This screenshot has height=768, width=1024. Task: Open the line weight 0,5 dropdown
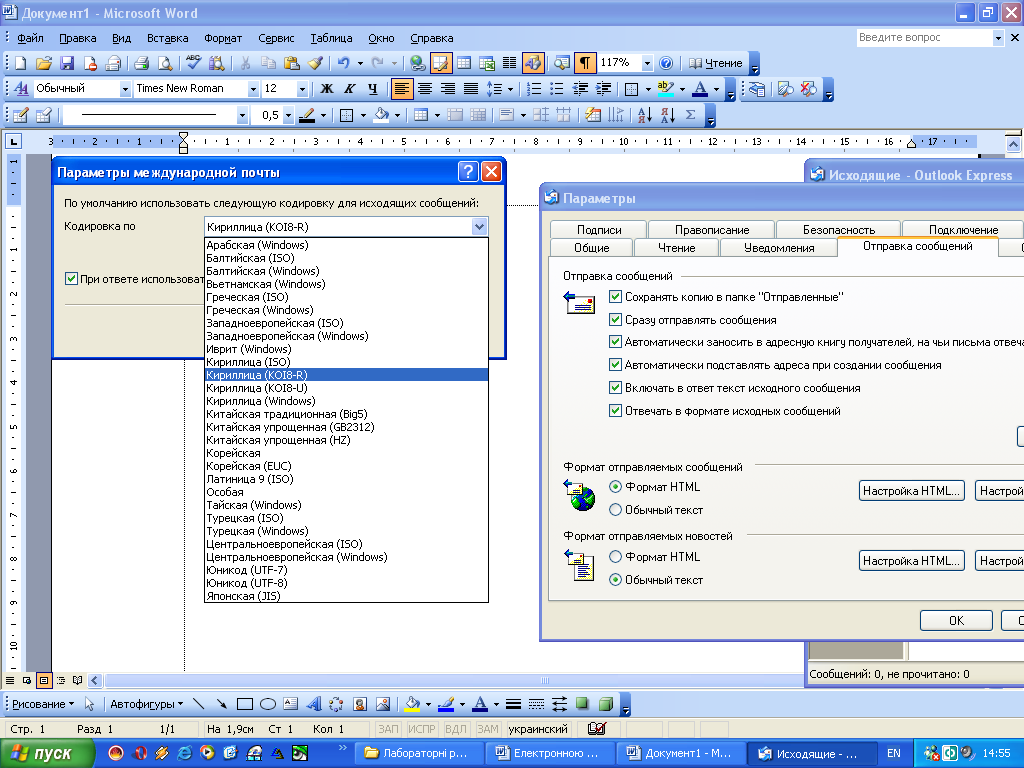pyautogui.click(x=289, y=116)
